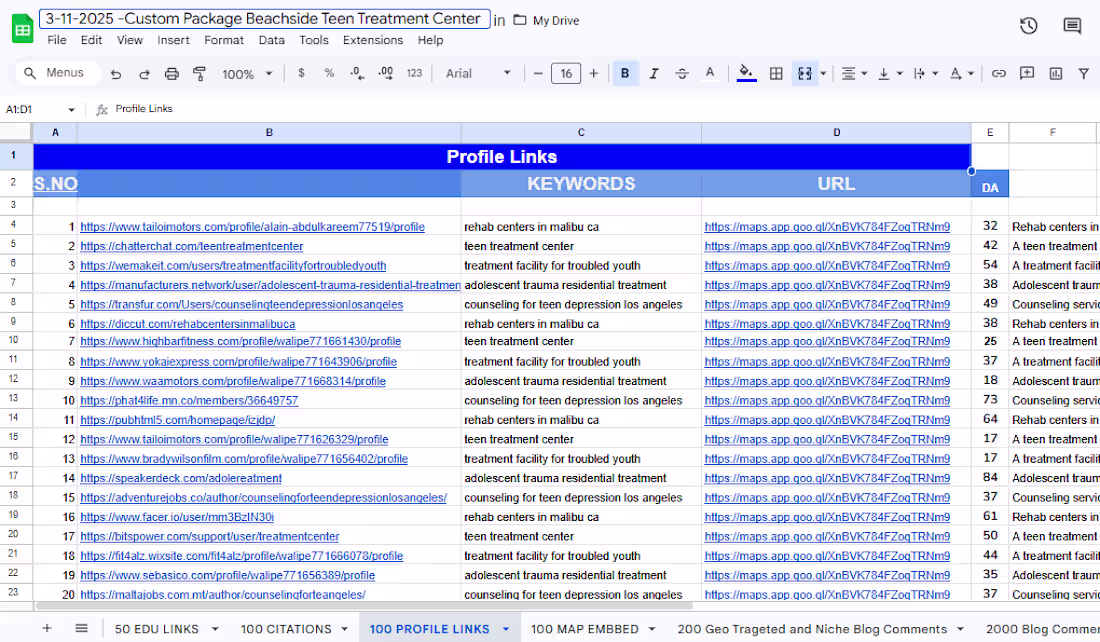Viewport: 1100px width, 642px height.
Task: Select column C header
Action: [581, 132]
